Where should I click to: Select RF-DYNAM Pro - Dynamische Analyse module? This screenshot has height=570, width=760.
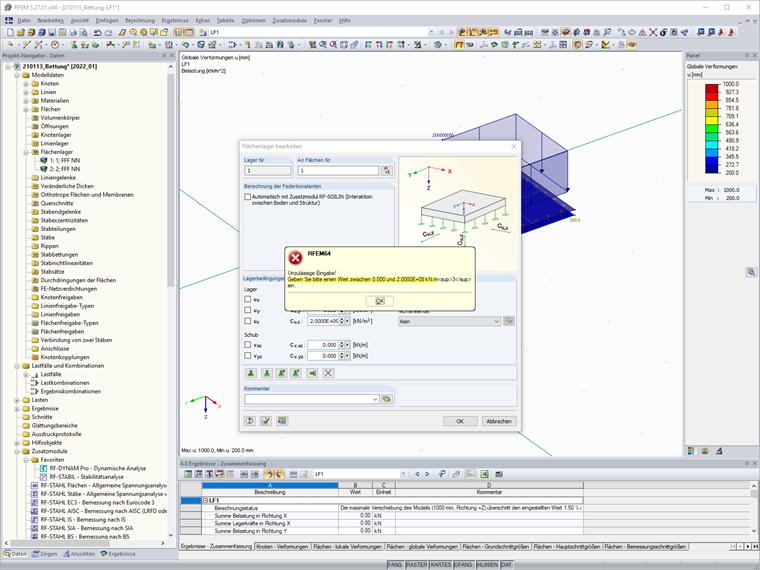click(97, 468)
